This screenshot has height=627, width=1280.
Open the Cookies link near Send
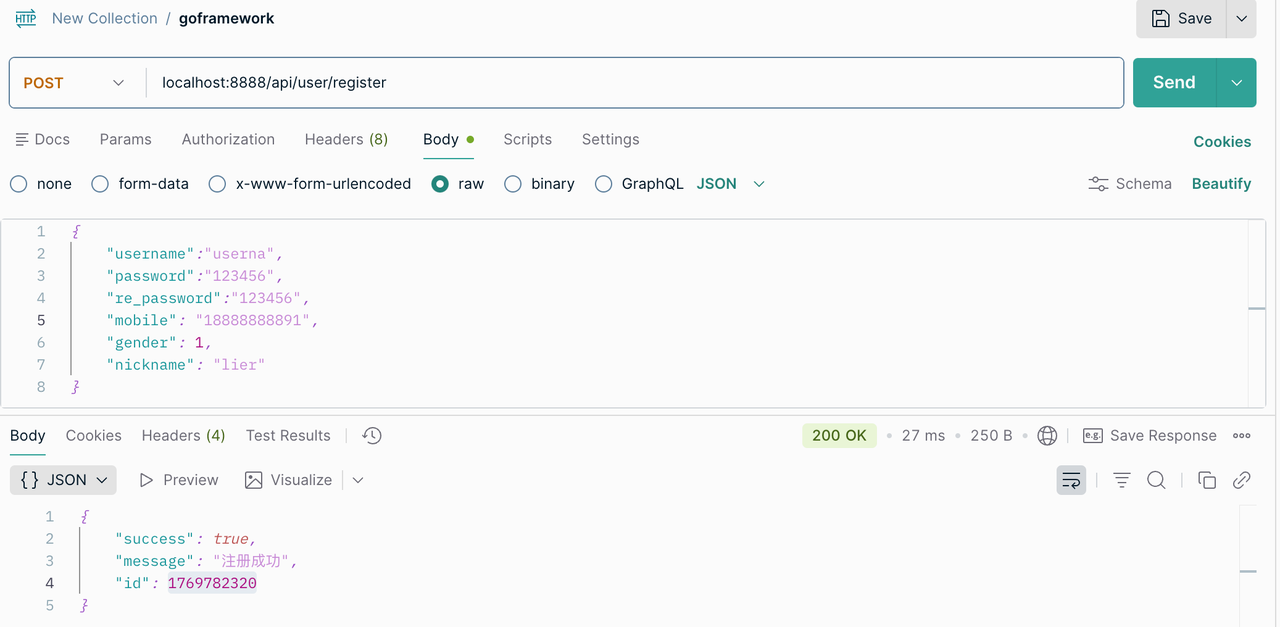pos(1222,141)
